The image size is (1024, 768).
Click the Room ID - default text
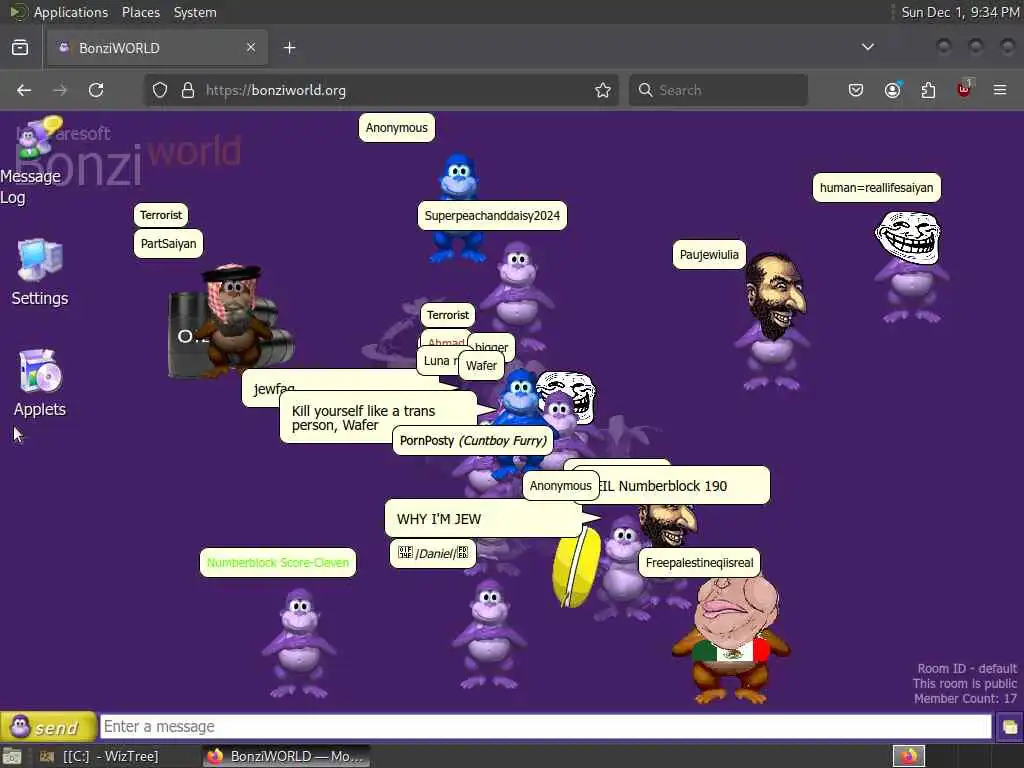coord(967,669)
